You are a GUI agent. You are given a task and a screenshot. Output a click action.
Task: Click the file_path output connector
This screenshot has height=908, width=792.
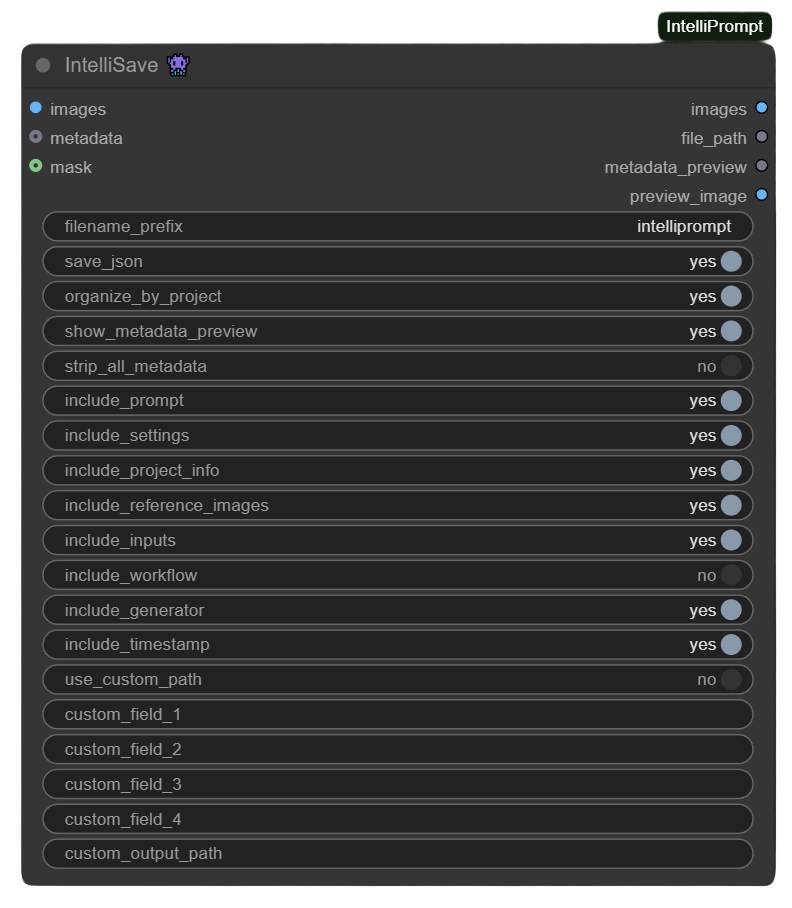coord(762,137)
